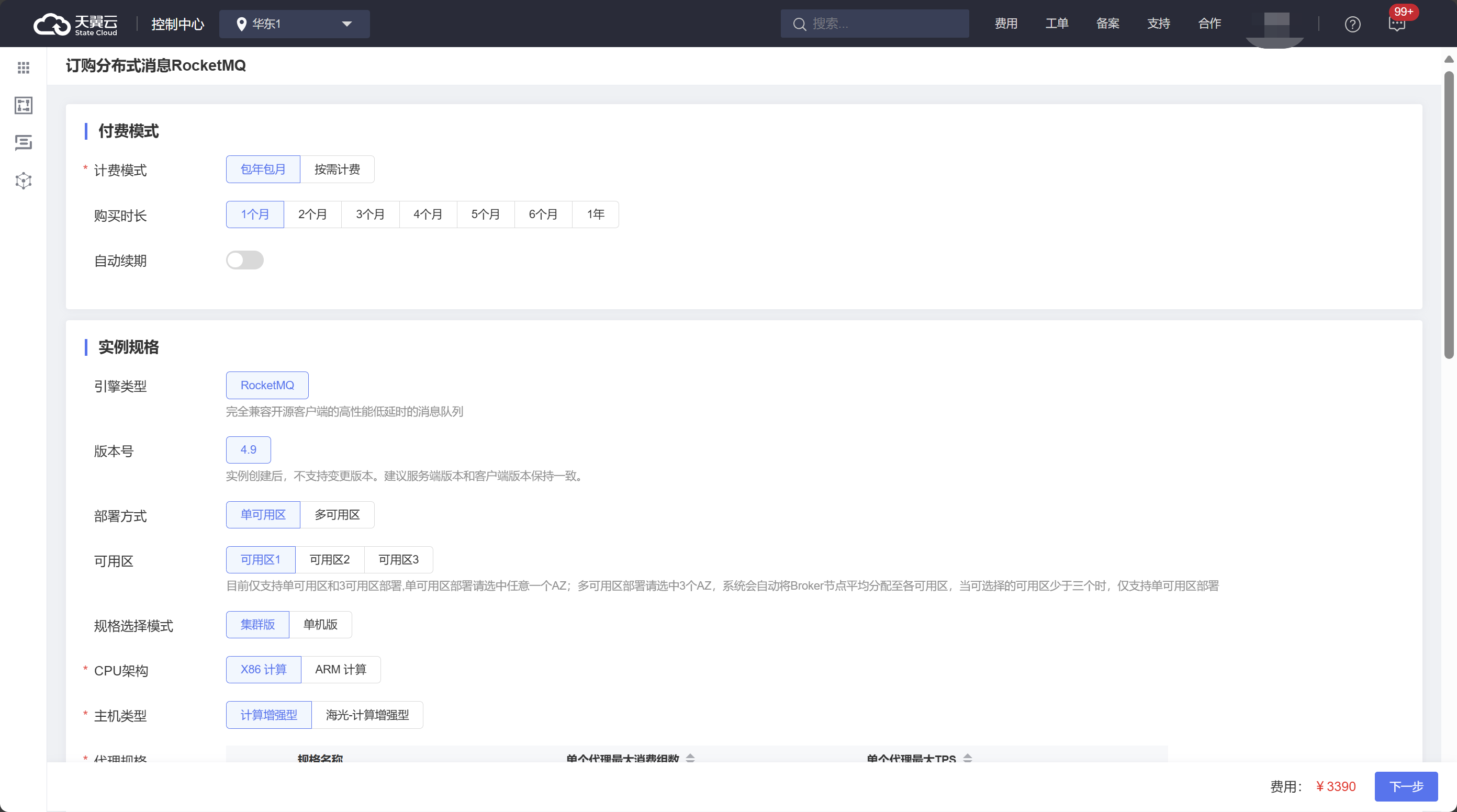Screen dimensions: 1457x812
Task: Expand the 华东1 region dropdown
Action: point(294,24)
